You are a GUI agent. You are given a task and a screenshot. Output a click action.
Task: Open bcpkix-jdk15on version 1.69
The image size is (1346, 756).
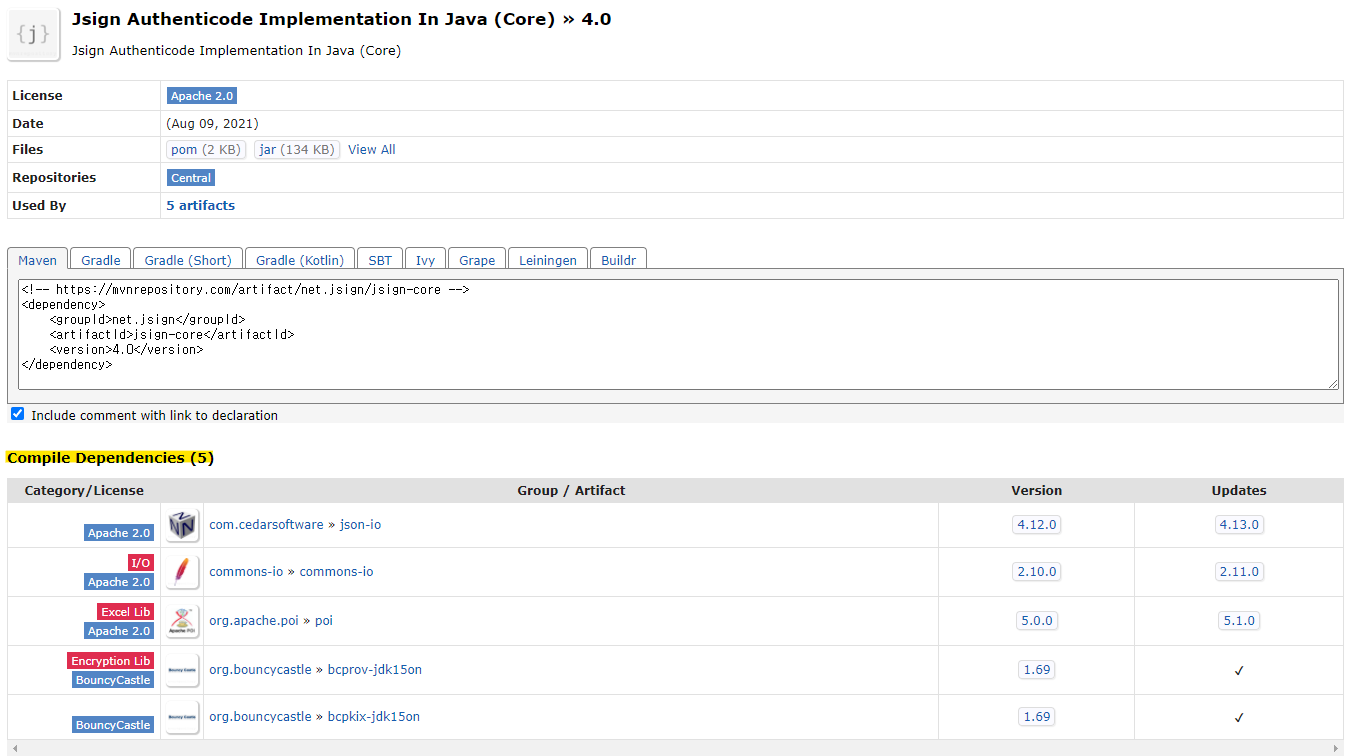coord(1036,717)
